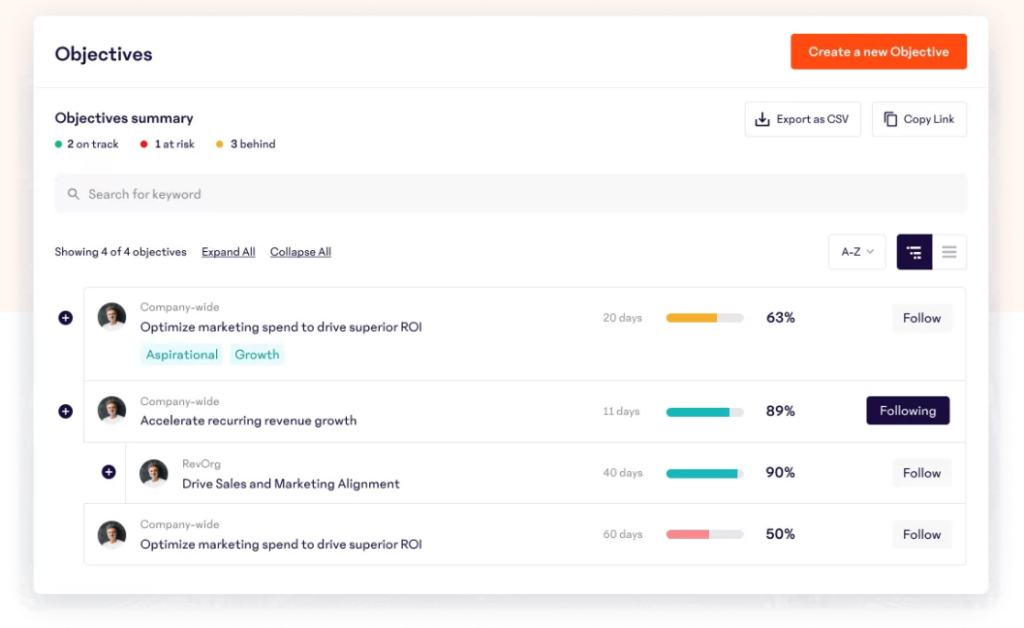Switch to flat list view icon
This screenshot has height=628, width=1024.
pos(949,252)
